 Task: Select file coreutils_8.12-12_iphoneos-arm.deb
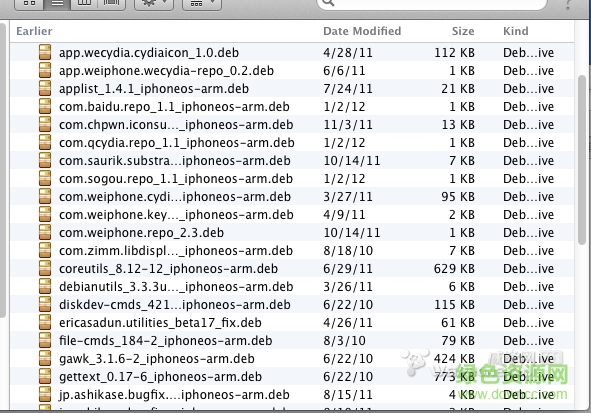(x=168, y=269)
